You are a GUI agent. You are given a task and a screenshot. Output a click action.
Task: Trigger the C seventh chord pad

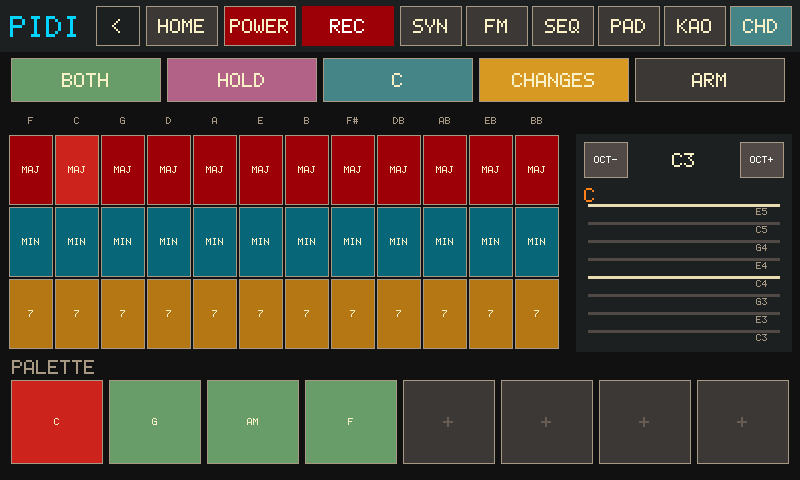77,314
